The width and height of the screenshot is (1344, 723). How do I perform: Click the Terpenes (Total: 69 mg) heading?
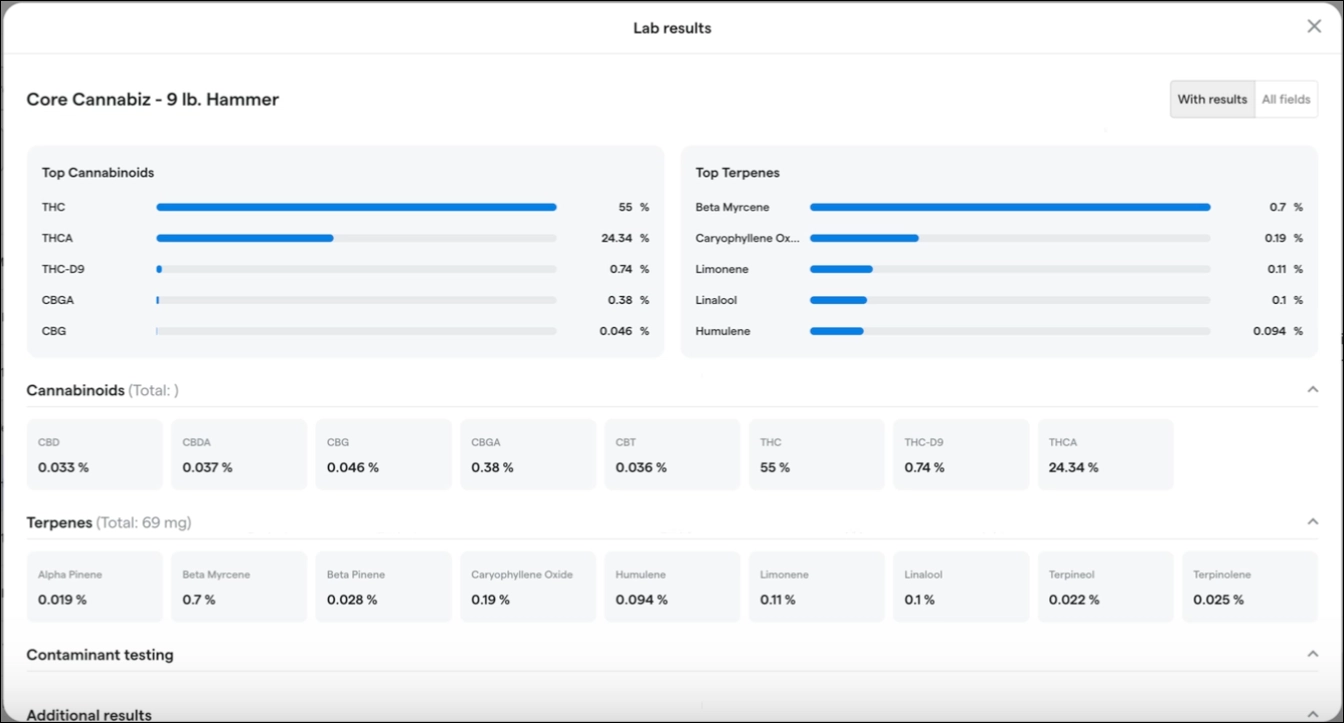[x=109, y=522]
